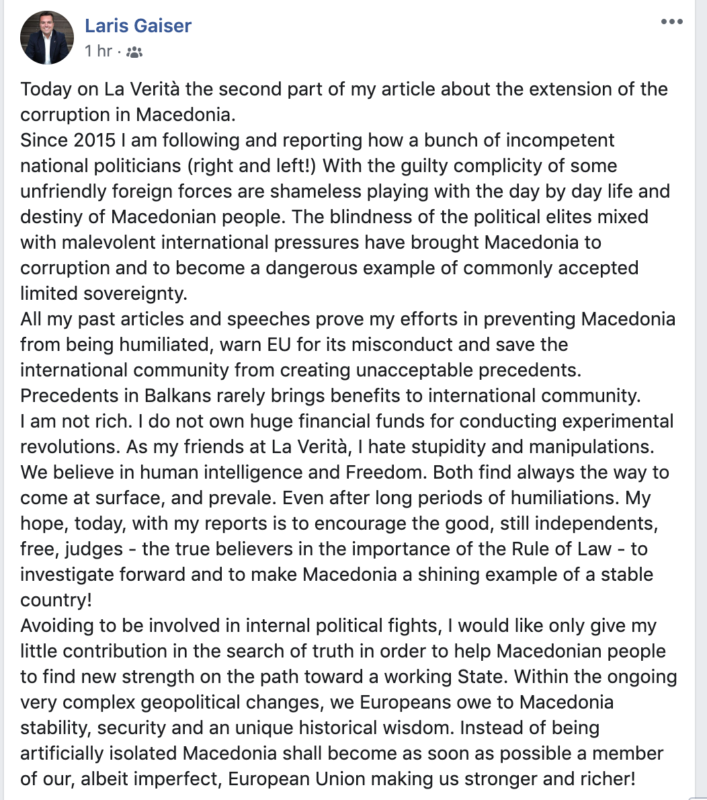Open the Laris Gaiser profile name link
The width and height of the screenshot is (707, 800).
point(138,26)
